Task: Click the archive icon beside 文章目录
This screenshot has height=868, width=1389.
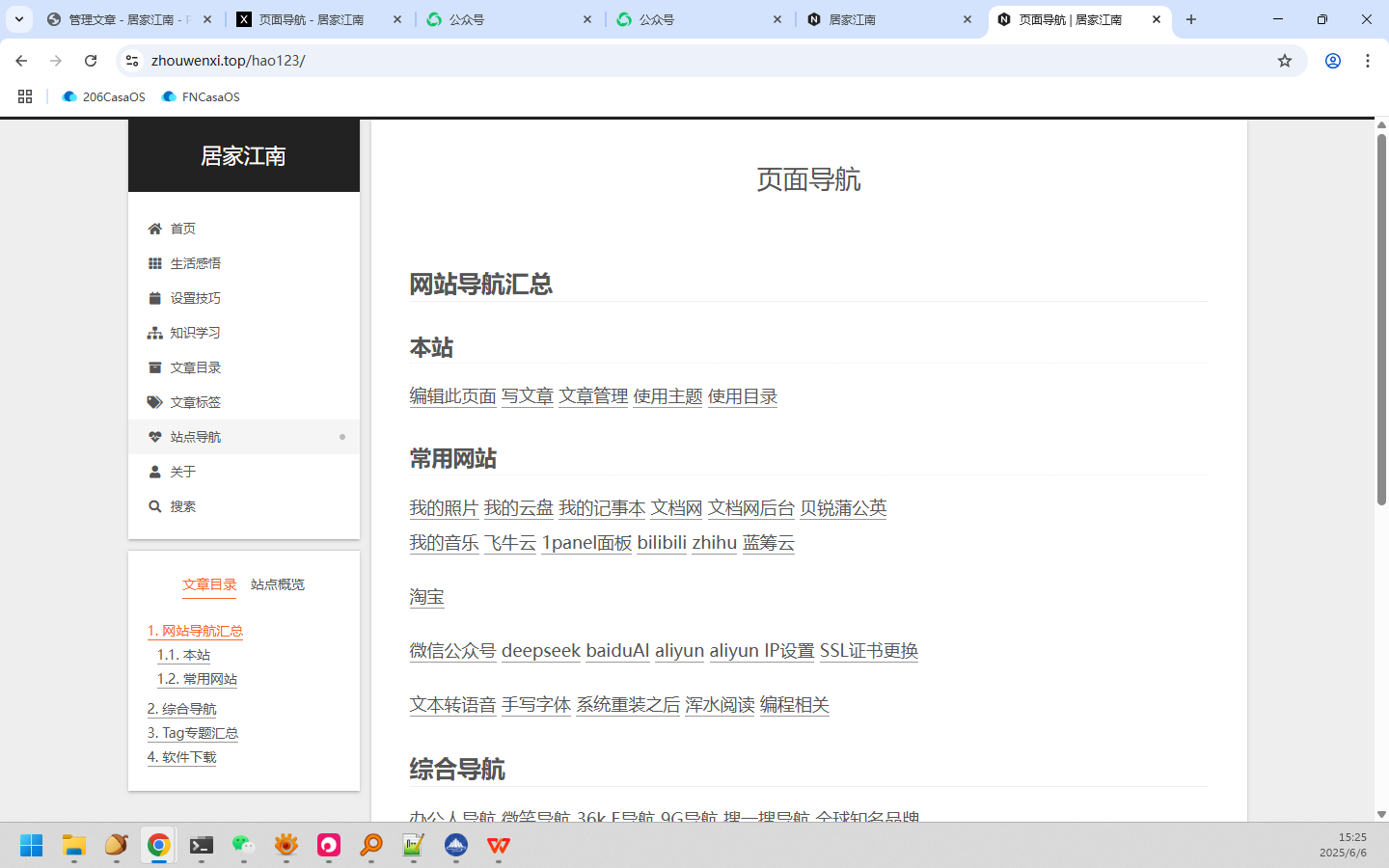Action: [x=154, y=367]
